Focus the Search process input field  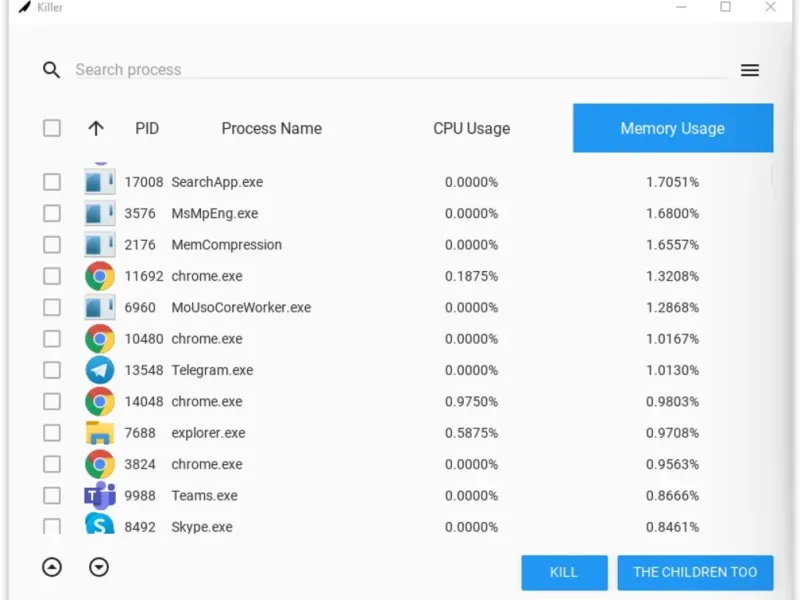click(x=400, y=70)
